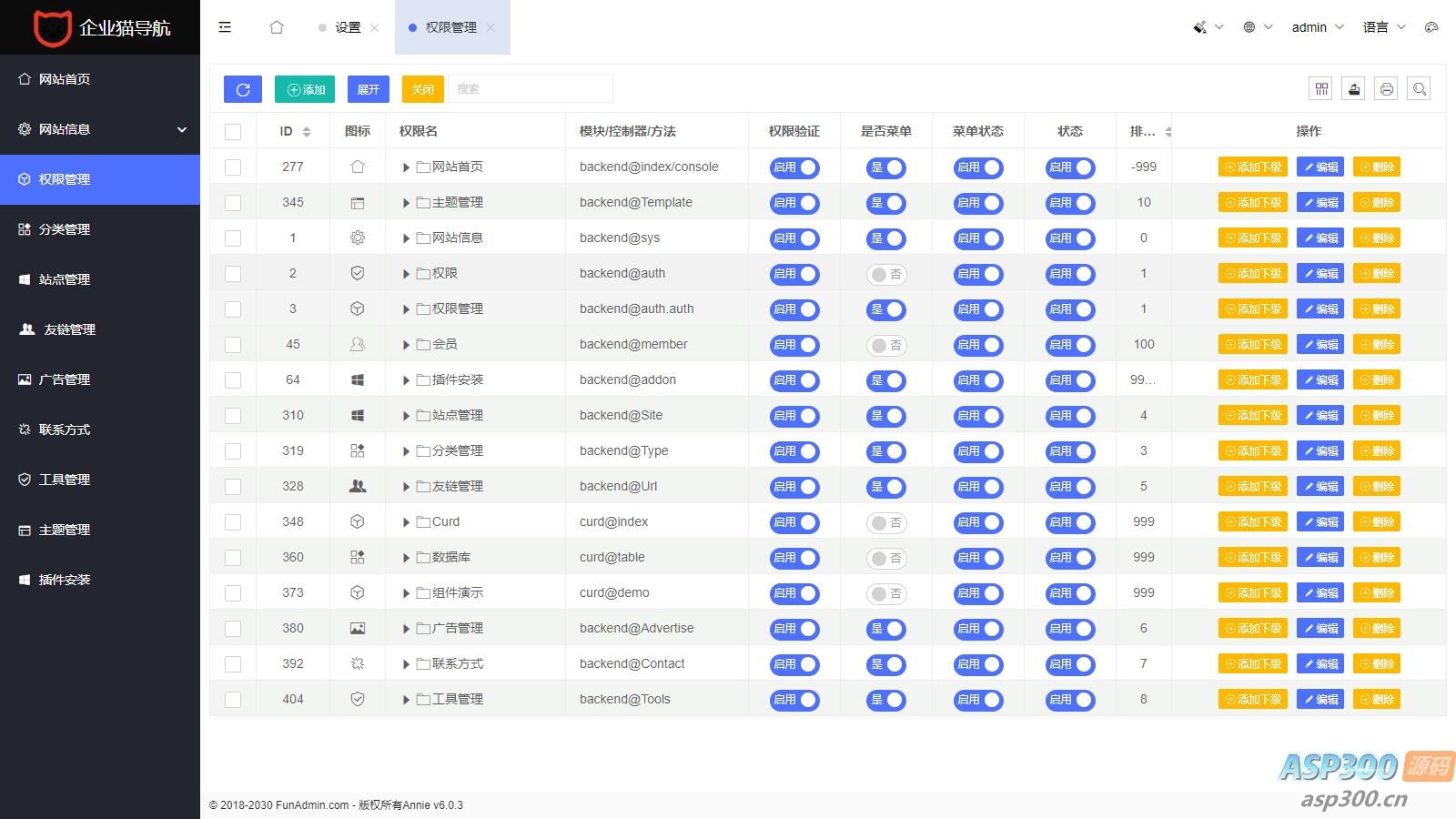Click the blue refresh table icon

(243, 89)
